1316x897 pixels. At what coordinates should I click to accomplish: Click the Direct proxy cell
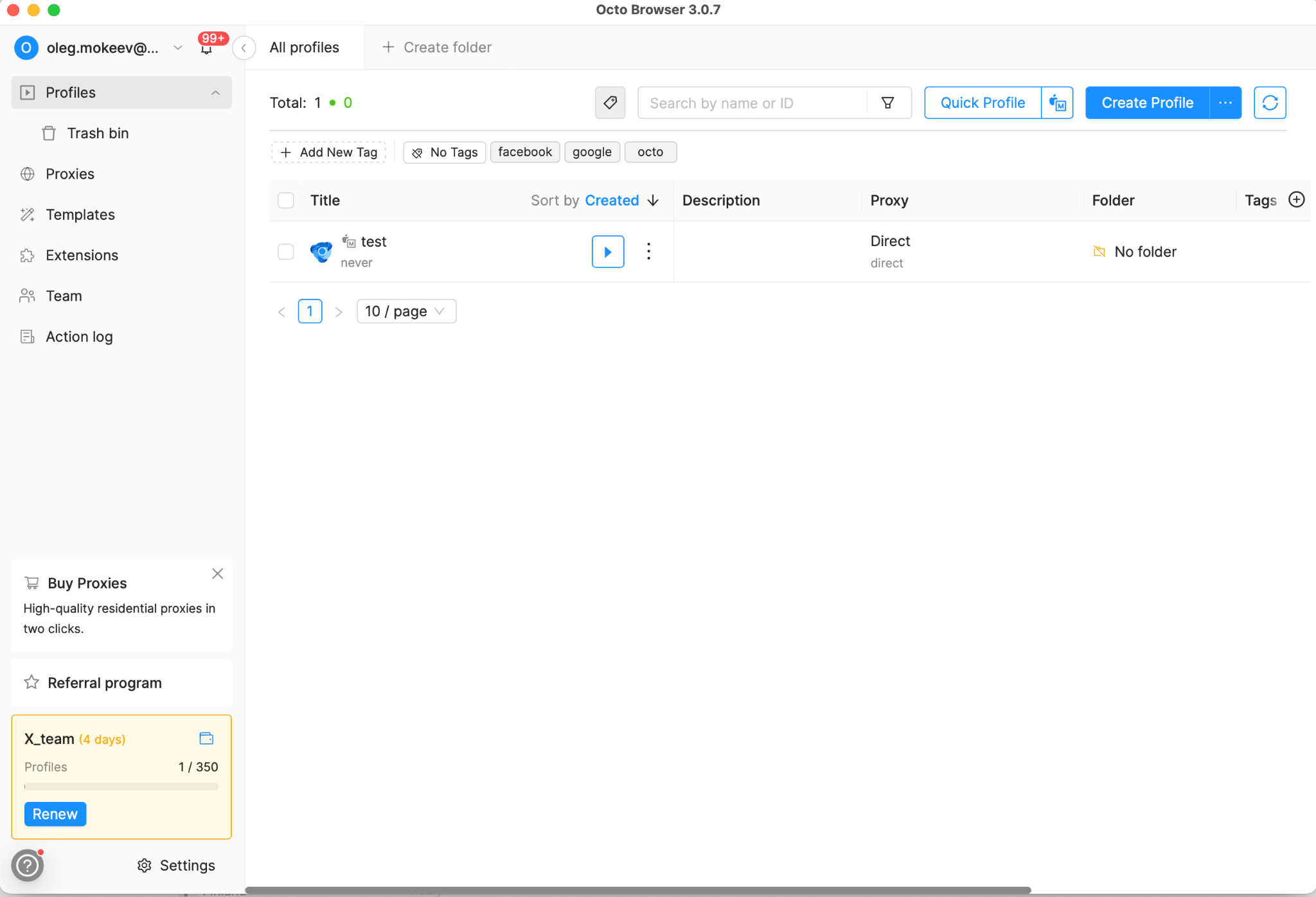(x=890, y=242)
